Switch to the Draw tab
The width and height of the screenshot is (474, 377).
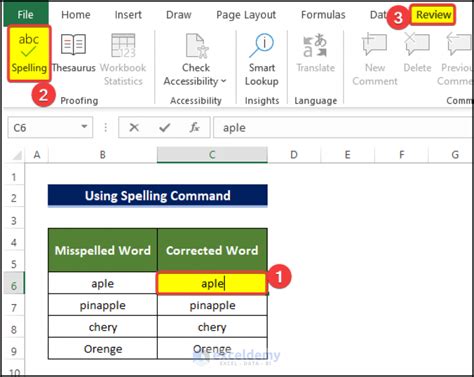click(x=179, y=15)
